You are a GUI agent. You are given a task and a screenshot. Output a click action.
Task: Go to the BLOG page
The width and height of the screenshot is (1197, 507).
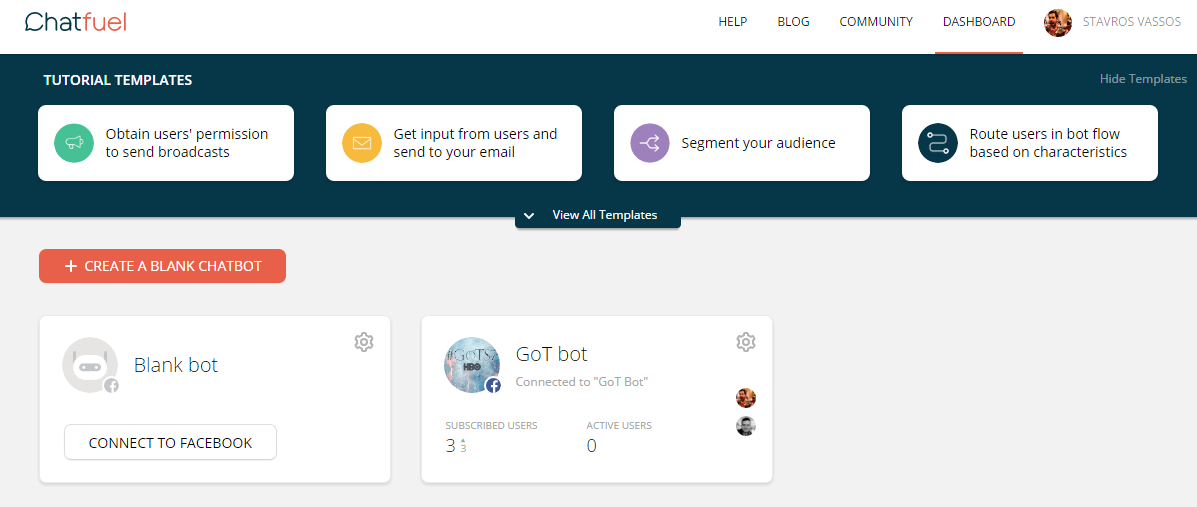click(793, 21)
